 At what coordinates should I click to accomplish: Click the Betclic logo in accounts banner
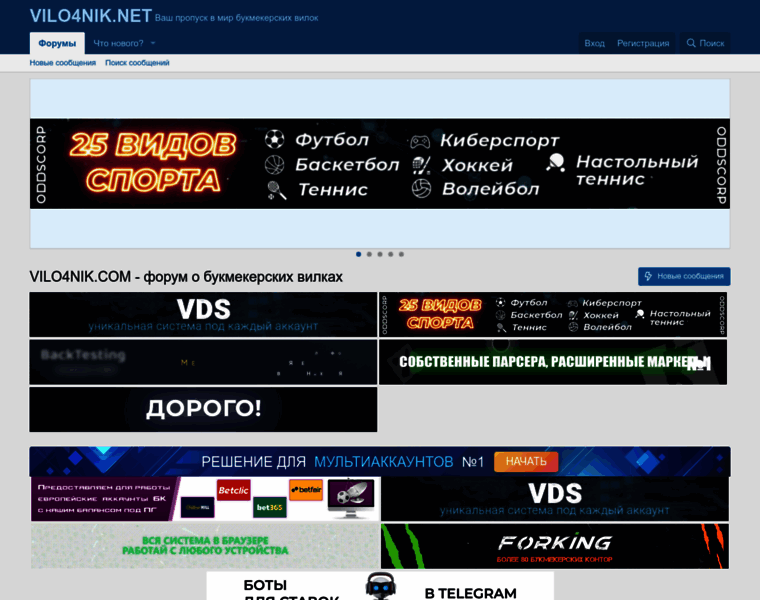[x=233, y=490]
